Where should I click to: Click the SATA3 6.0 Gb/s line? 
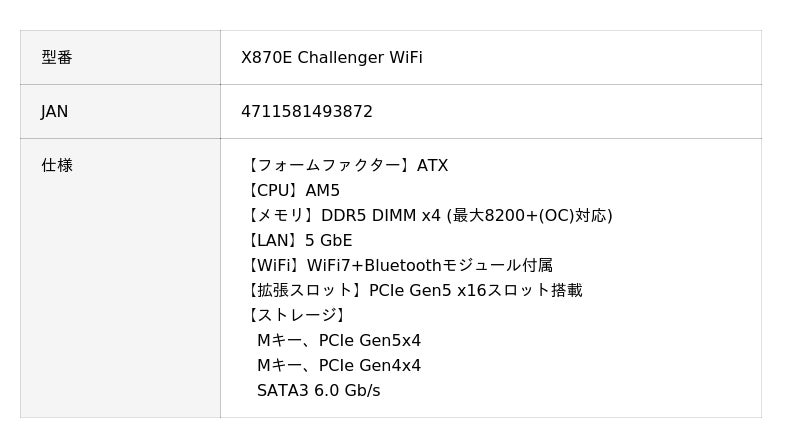[x=318, y=391]
